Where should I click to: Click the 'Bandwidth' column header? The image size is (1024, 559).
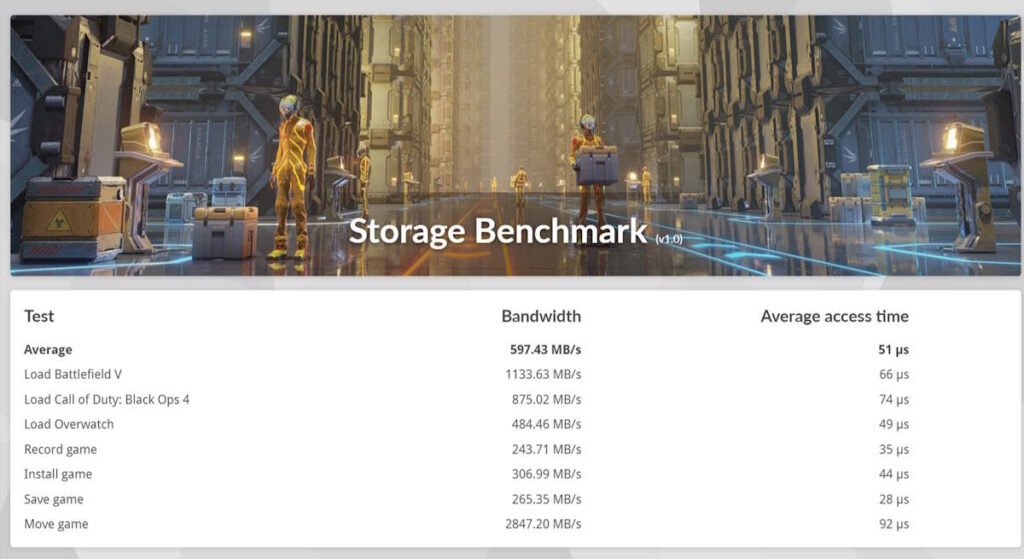point(541,316)
